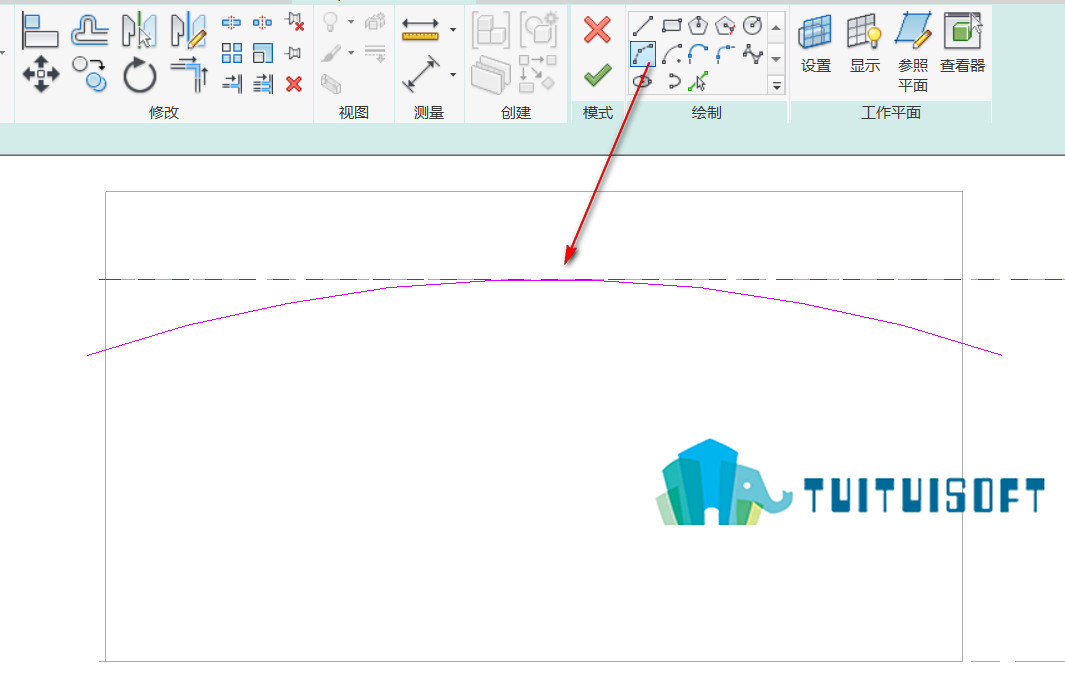Screen dimensions: 1065x686
Task: Click the 修改 panel title
Action: [x=164, y=113]
